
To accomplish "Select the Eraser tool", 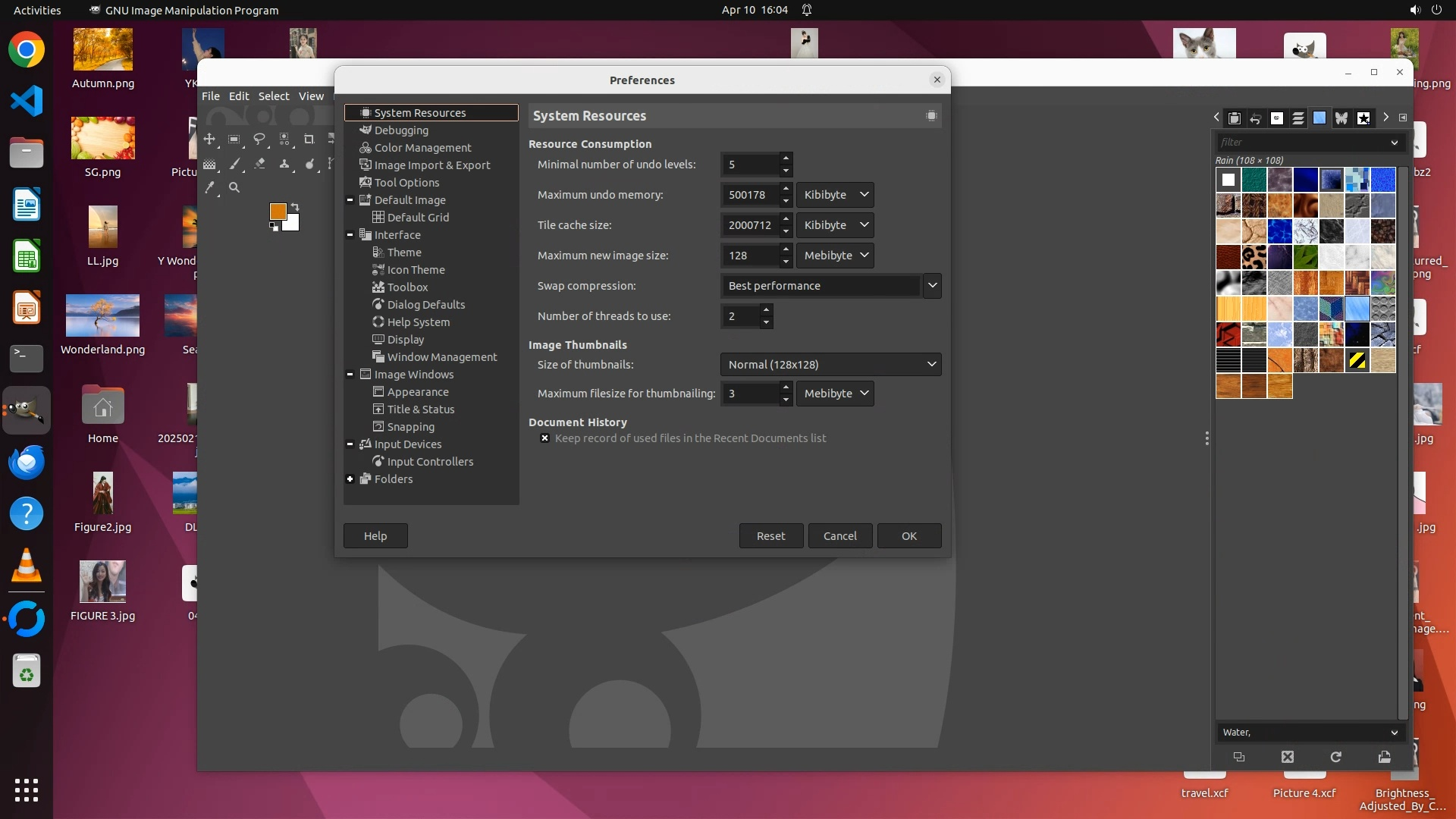I will 259,164.
